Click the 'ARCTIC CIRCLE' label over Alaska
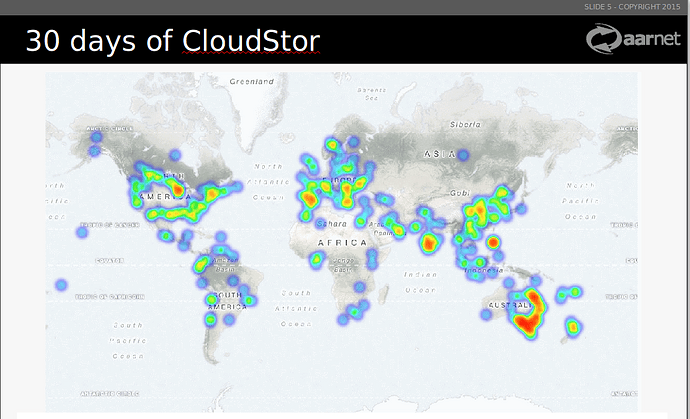 click(x=109, y=129)
